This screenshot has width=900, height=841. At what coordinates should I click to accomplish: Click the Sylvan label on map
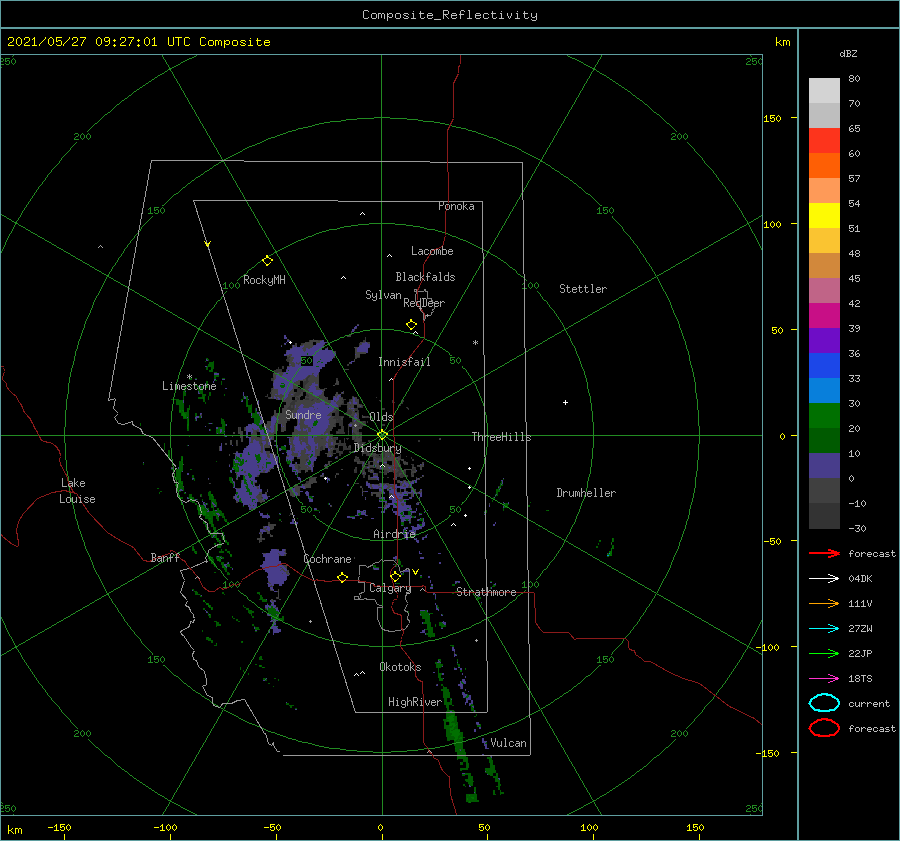[383, 295]
